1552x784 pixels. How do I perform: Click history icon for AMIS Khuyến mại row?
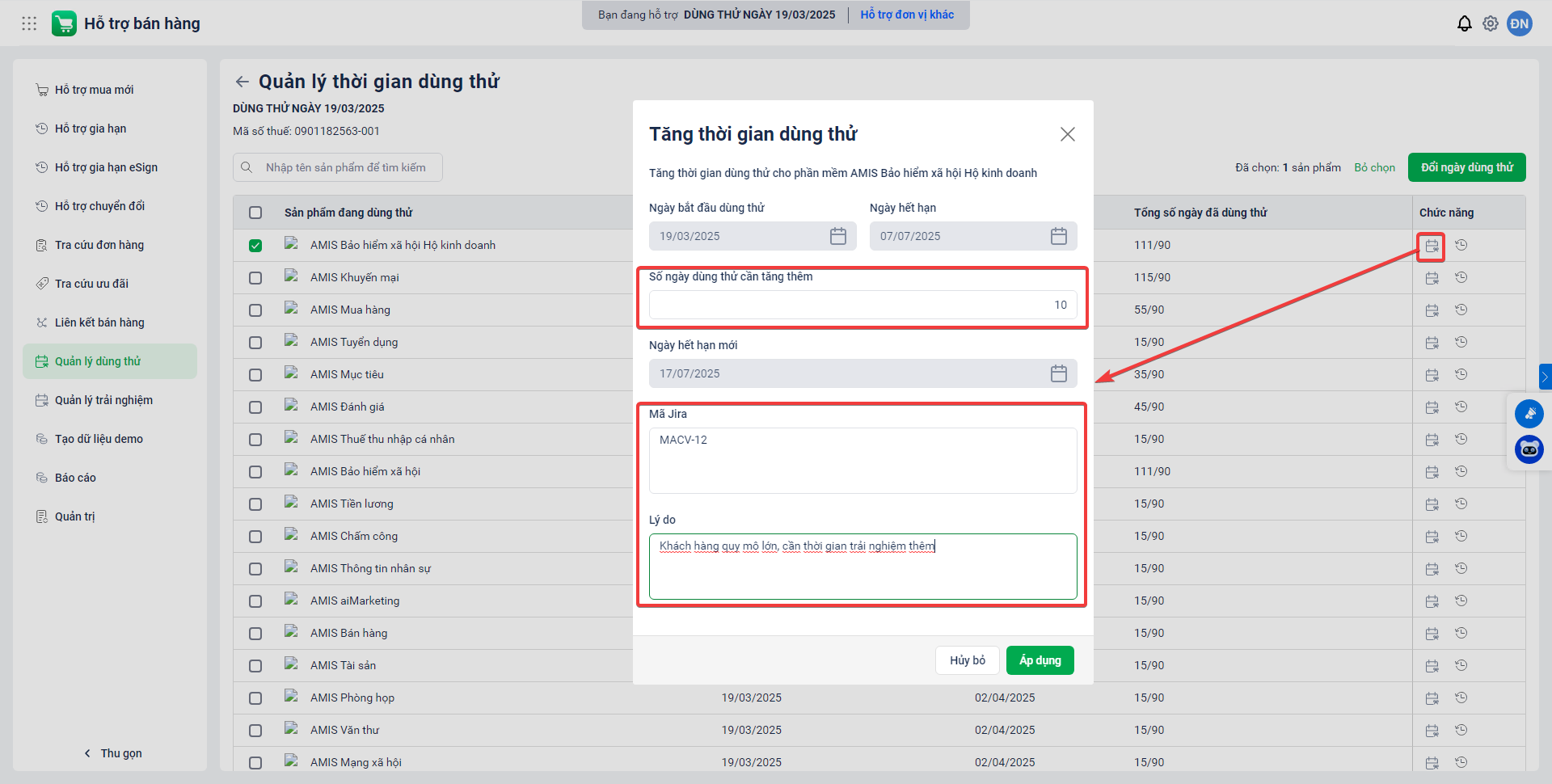[x=1461, y=277]
